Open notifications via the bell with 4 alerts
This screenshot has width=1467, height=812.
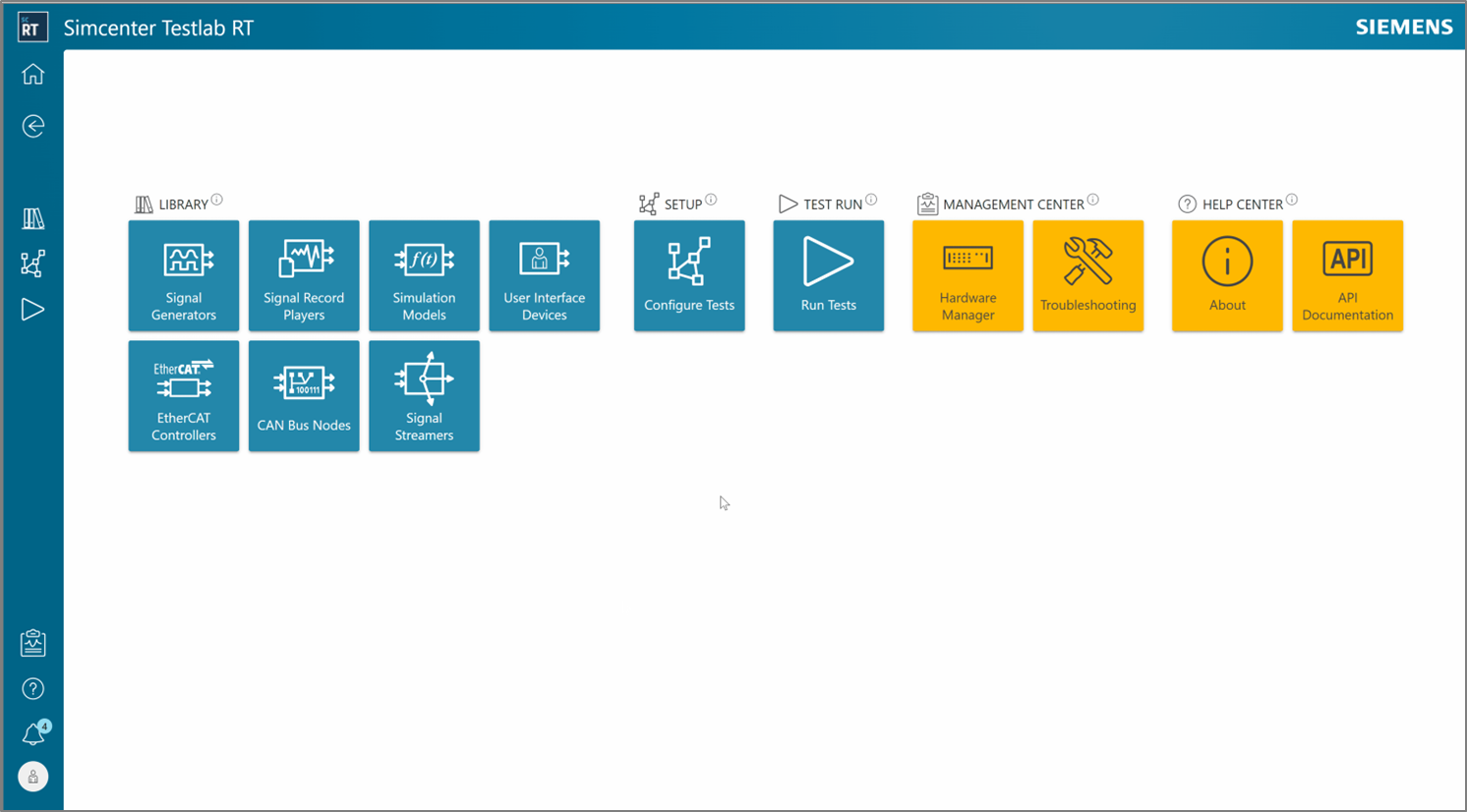[x=32, y=732]
